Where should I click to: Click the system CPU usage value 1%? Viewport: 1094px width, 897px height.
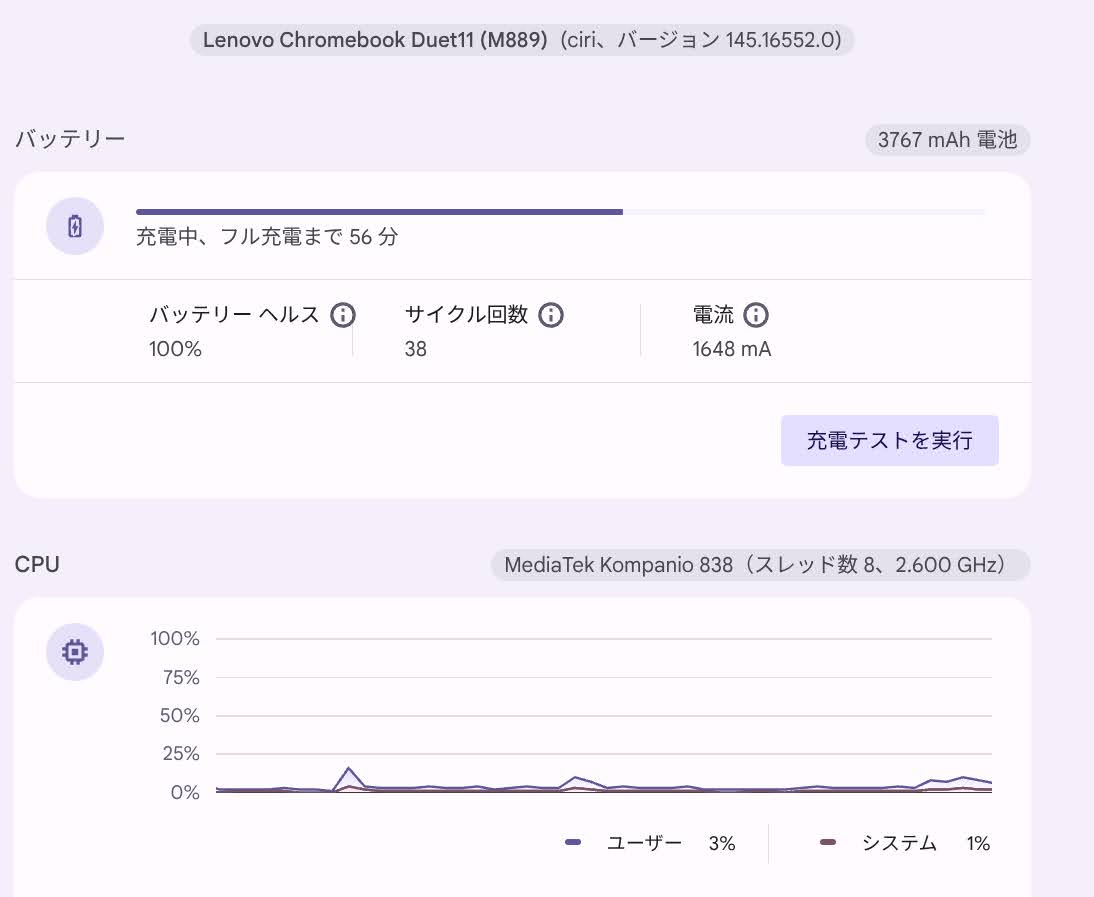[x=978, y=843]
